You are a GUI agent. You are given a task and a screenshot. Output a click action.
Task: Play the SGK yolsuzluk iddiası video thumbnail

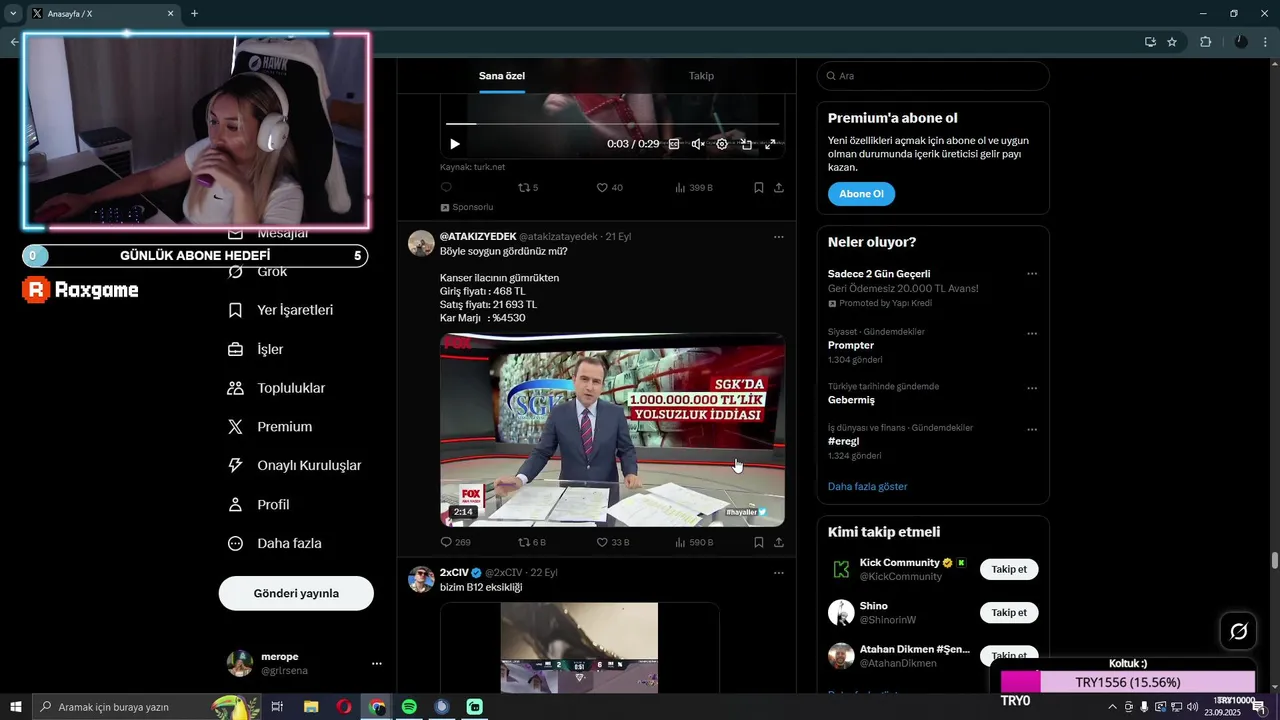click(x=612, y=430)
